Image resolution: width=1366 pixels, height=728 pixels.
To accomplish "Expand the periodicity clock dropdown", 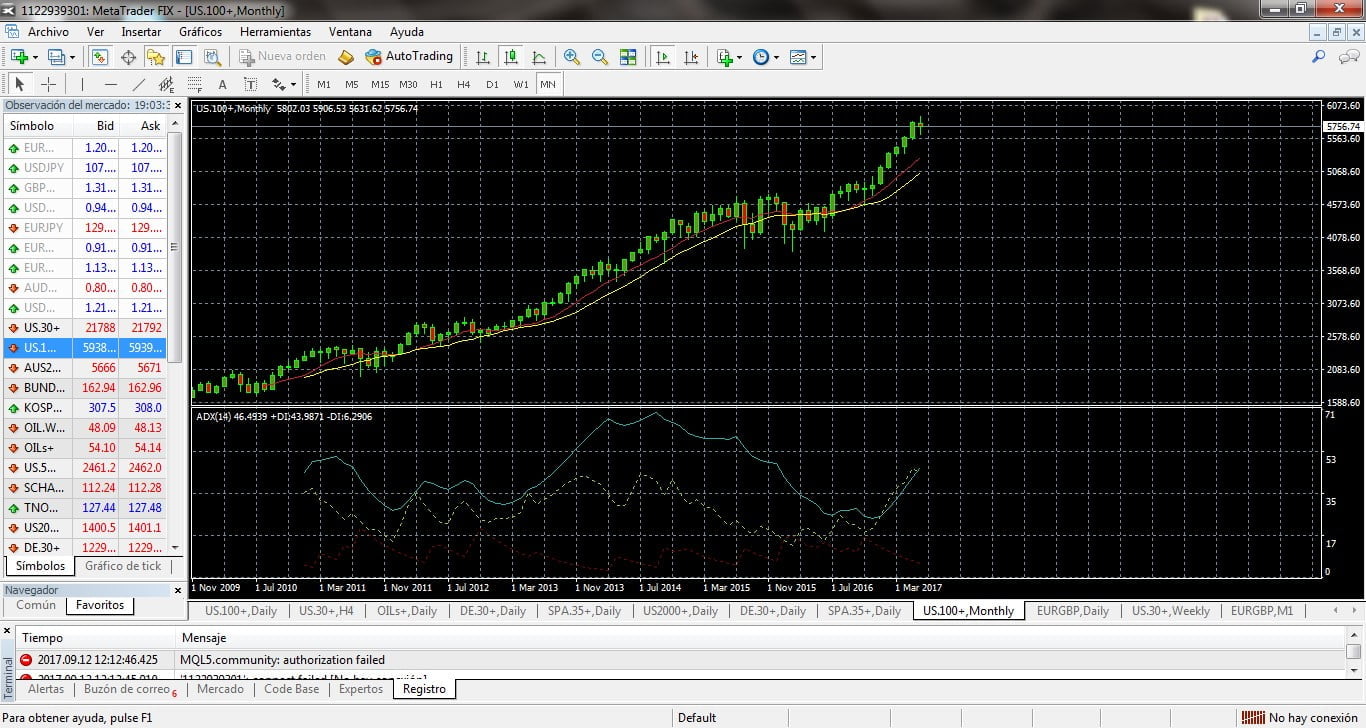I will pos(776,58).
